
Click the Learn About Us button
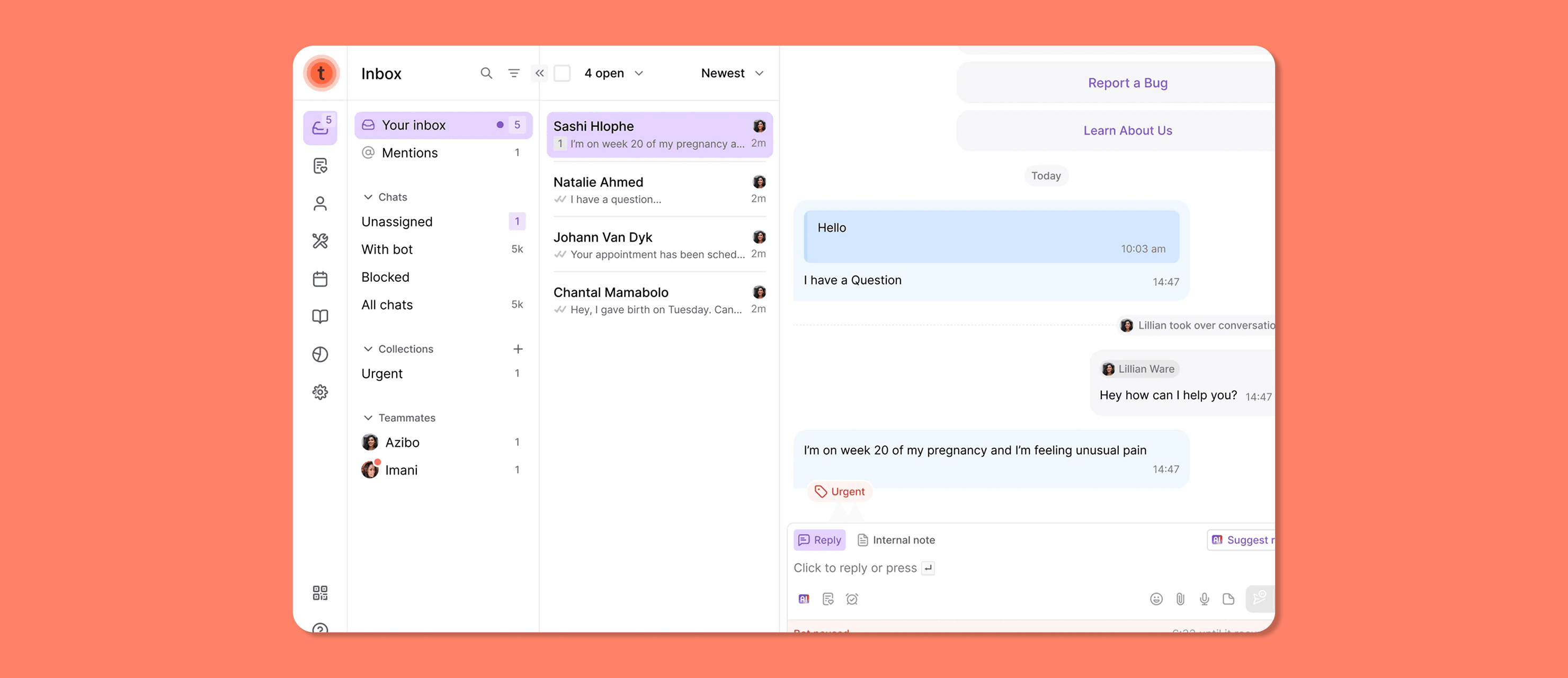[x=1127, y=130]
